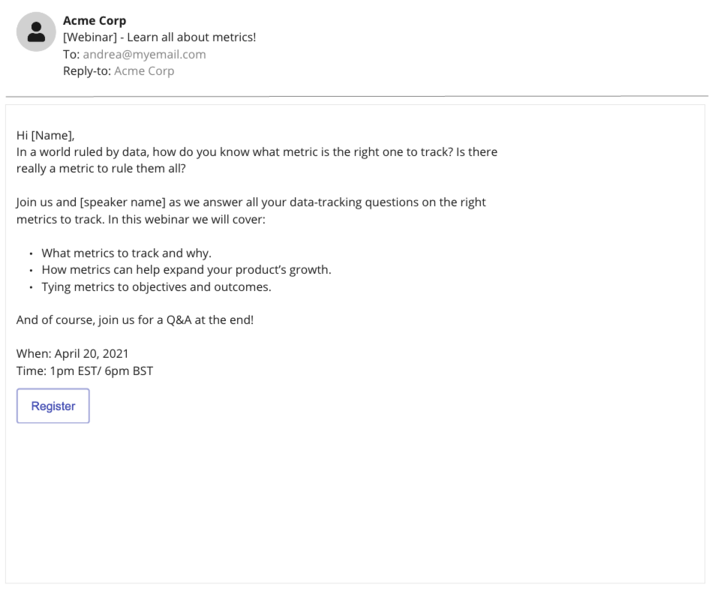The width and height of the screenshot is (715, 597).
Task: Select the product's growth bullet point
Action: point(186,270)
